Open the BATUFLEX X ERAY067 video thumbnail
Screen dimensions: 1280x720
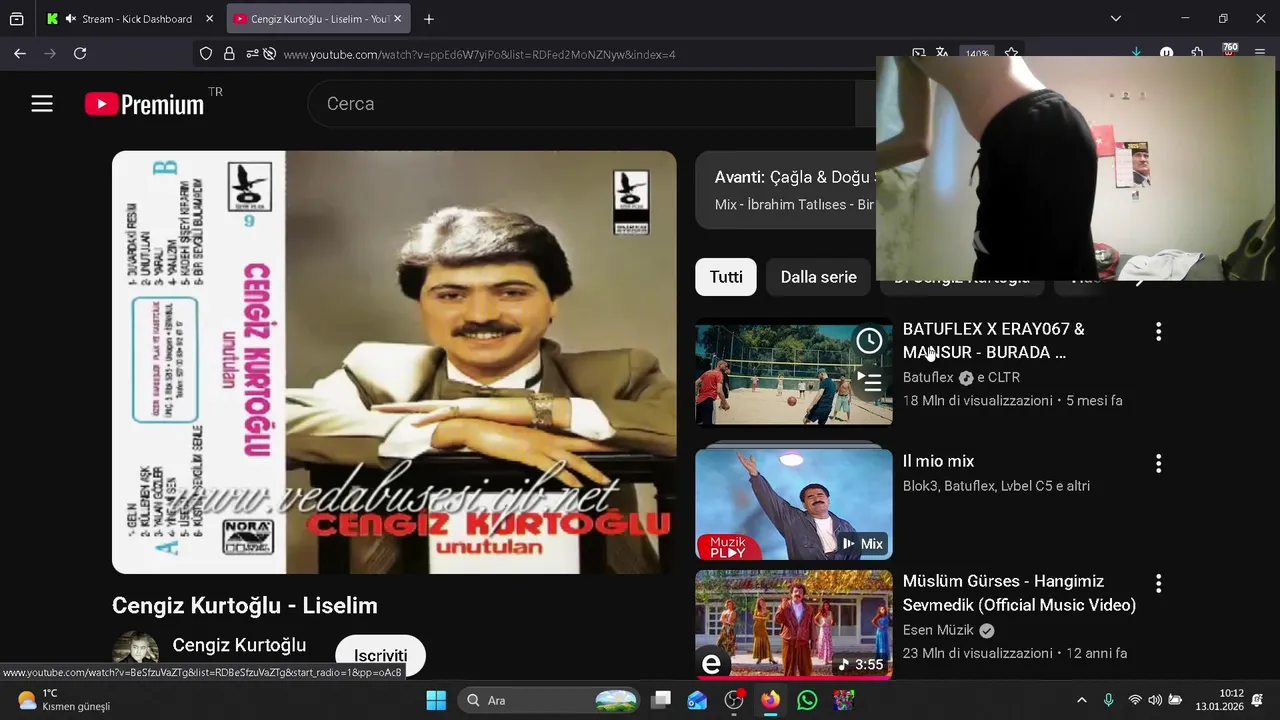pos(794,373)
